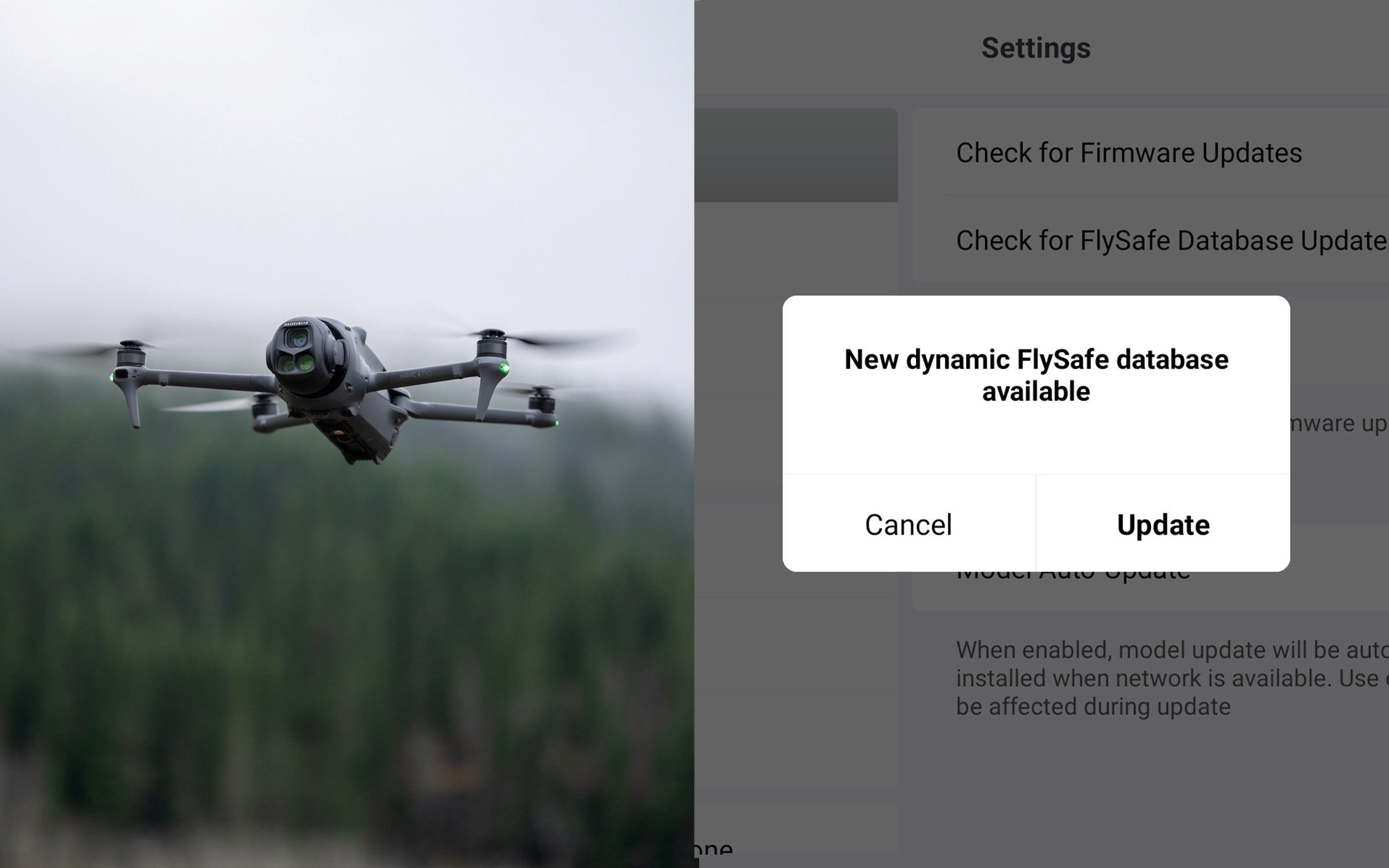This screenshot has width=1389, height=868.
Task: Click the Hasselblad camera gimbal on drone
Action: [x=304, y=353]
